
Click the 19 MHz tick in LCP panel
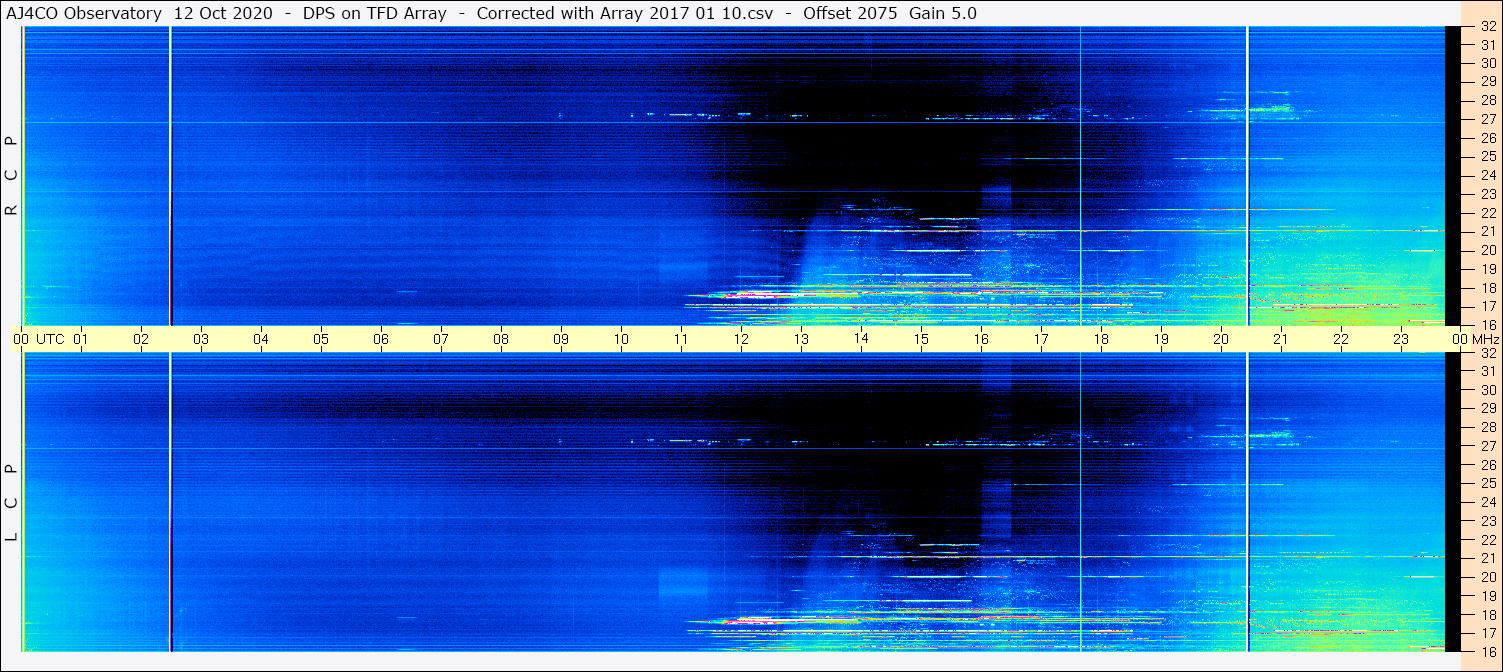click(1487, 596)
